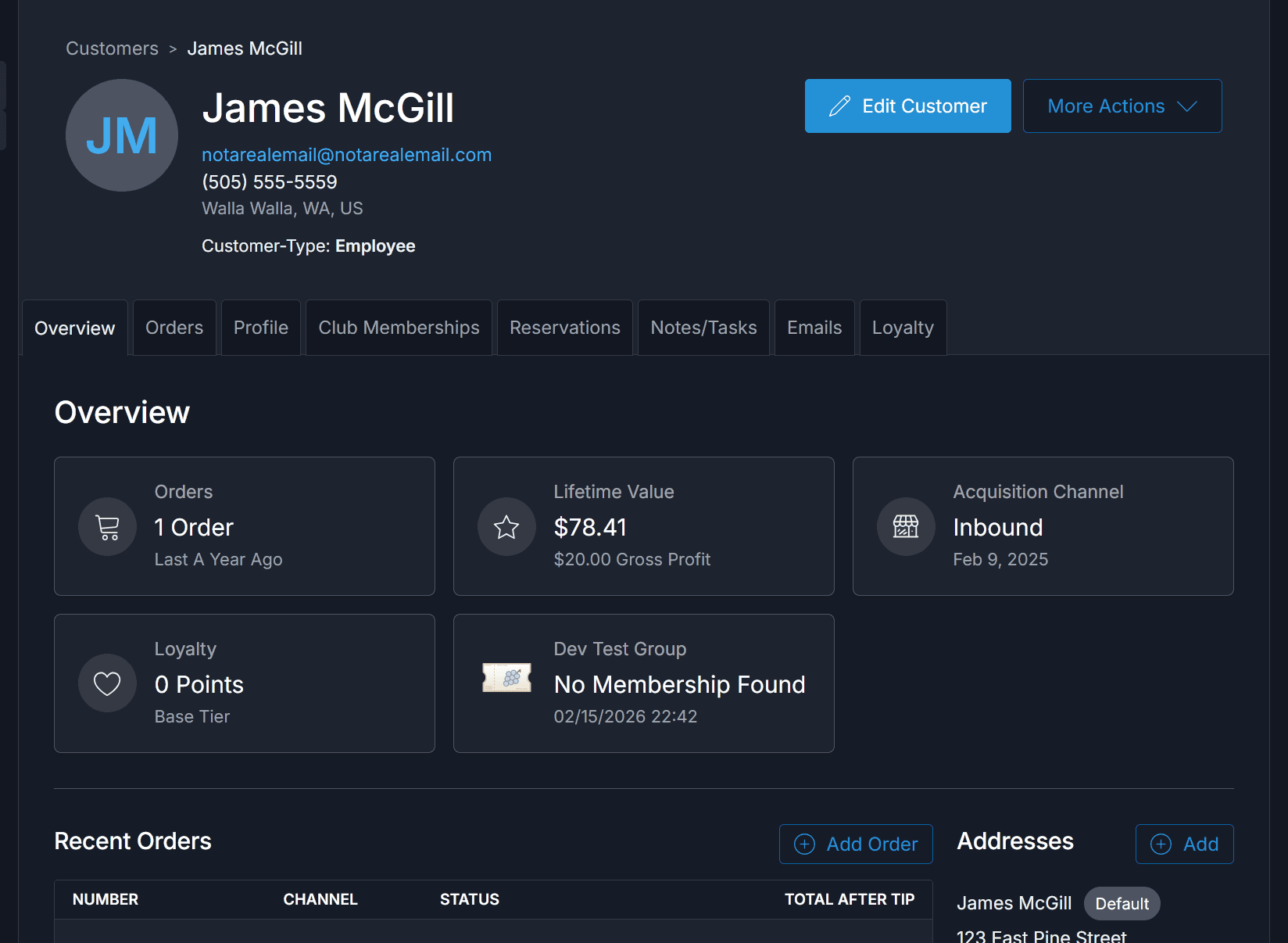
Task: Click the plus icon in Addresses Add button
Action: pyautogui.click(x=1161, y=844)
